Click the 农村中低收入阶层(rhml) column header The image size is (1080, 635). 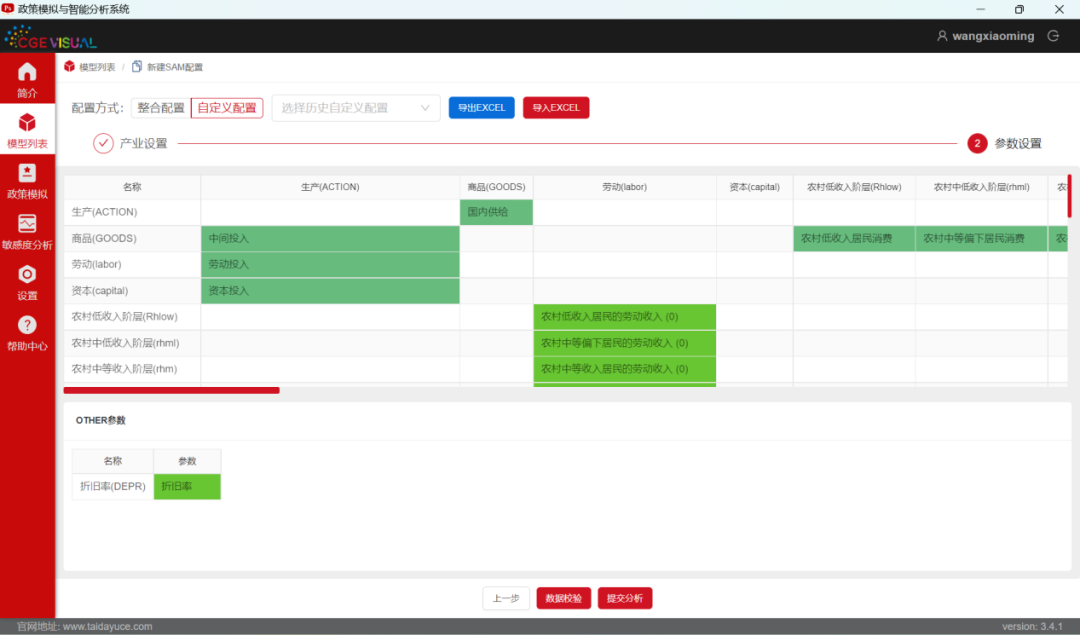(982, 187)
